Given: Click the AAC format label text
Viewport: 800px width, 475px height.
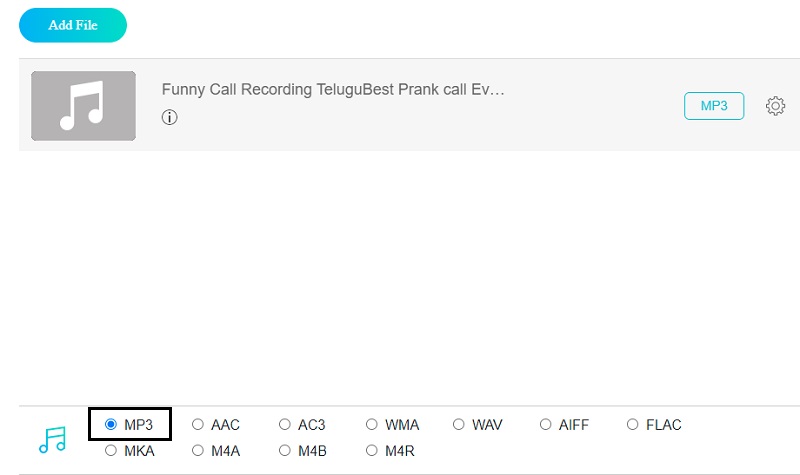Looking at the screenshot, I should 225,425.
